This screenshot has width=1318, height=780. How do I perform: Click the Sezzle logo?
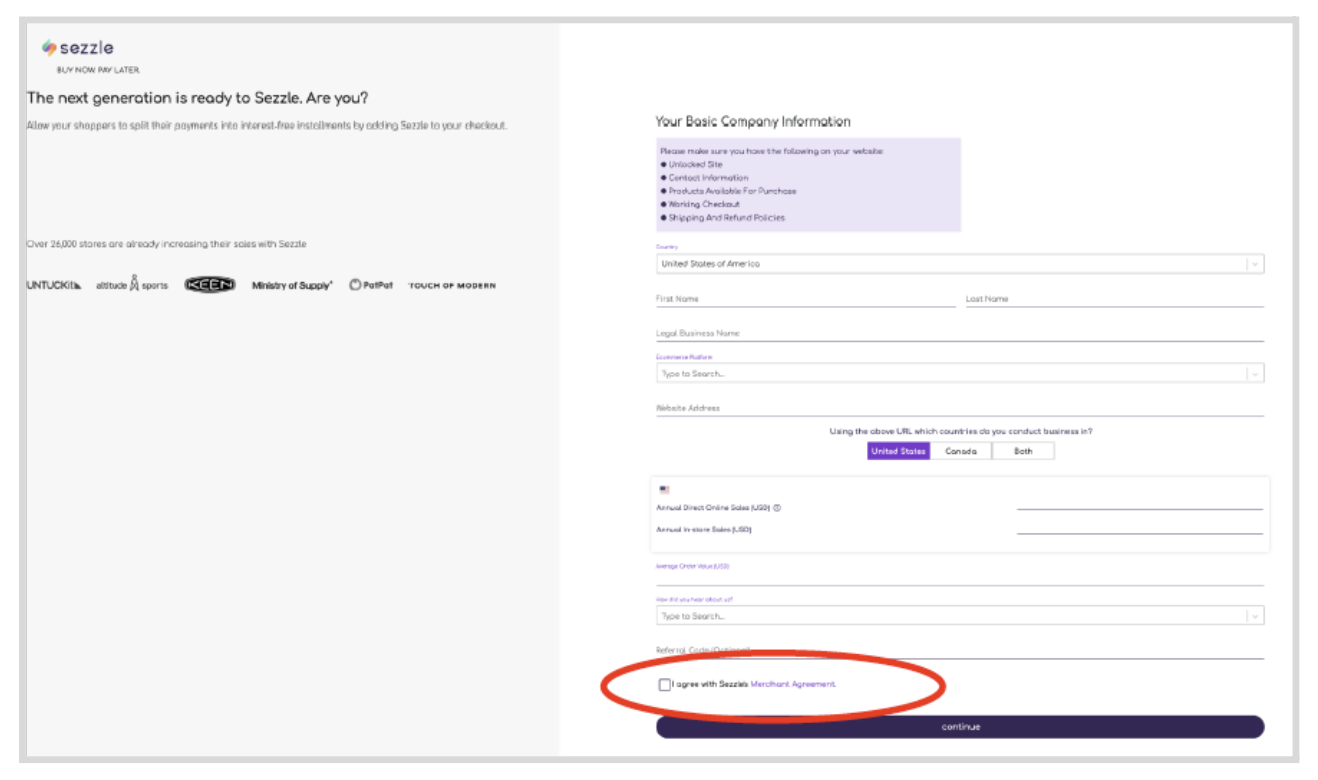tap(77, 48)
